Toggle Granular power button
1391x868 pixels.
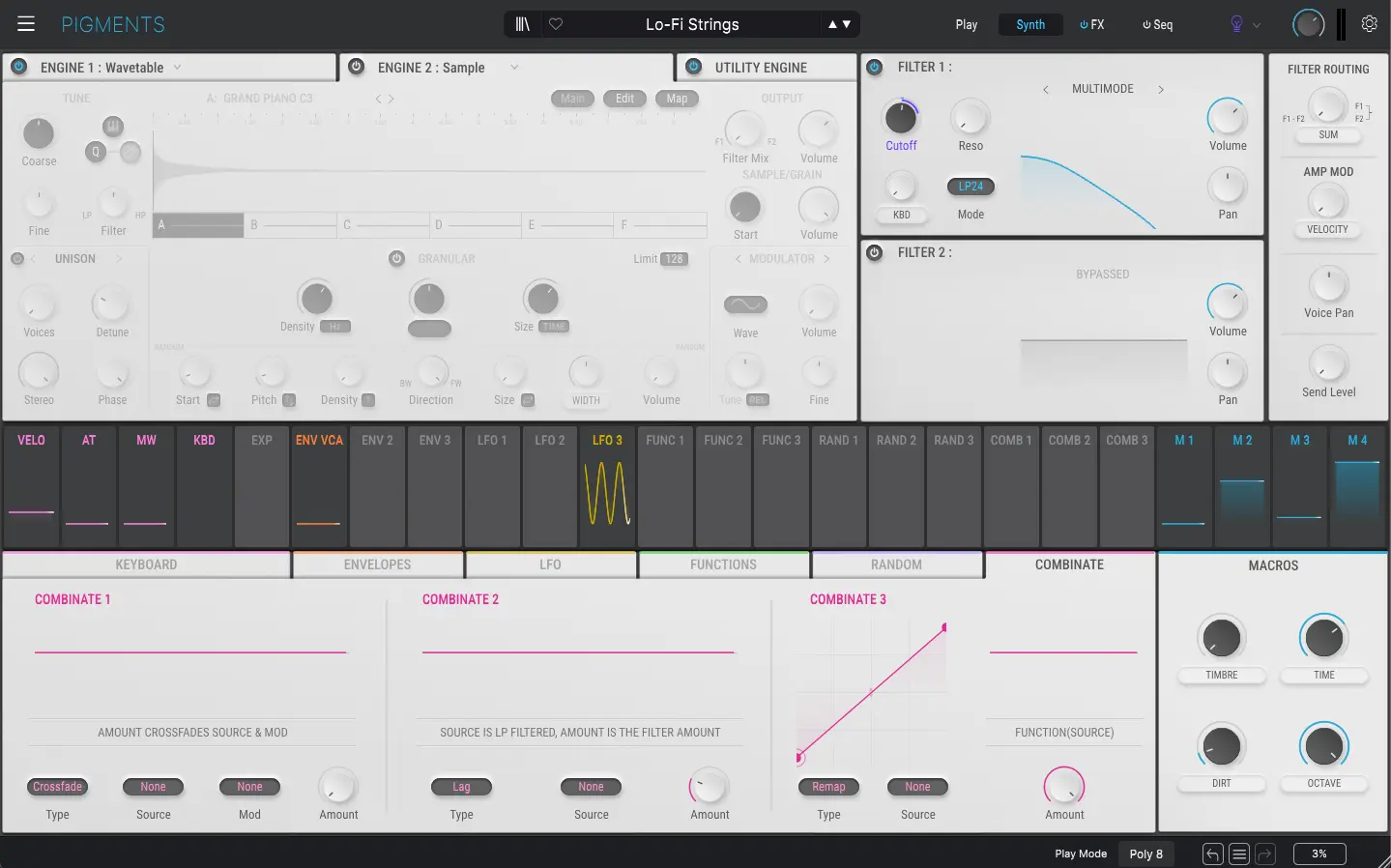(x=396, y=259)
